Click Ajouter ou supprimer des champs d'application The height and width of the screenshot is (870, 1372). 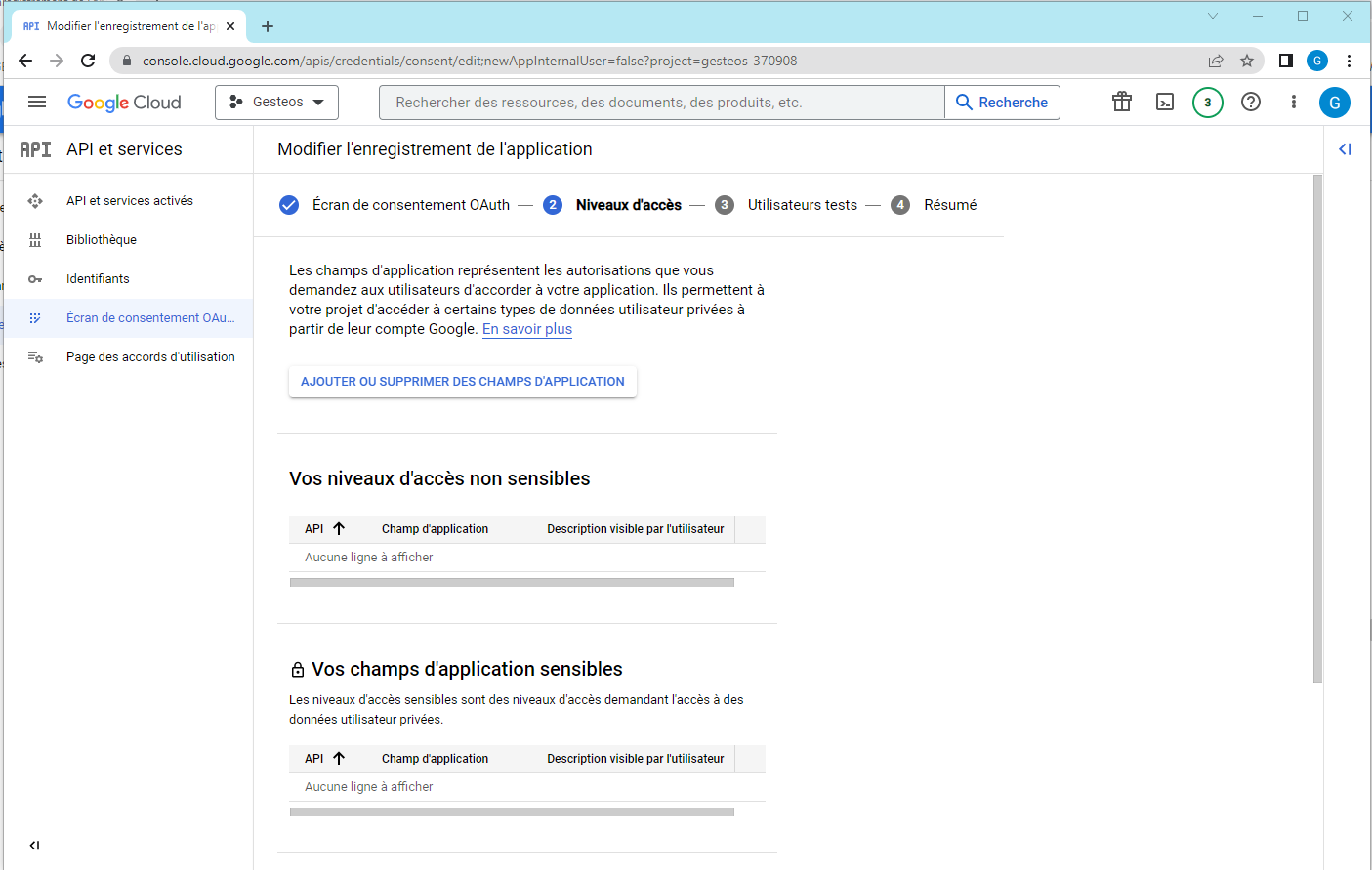click(x=462, y=382)
